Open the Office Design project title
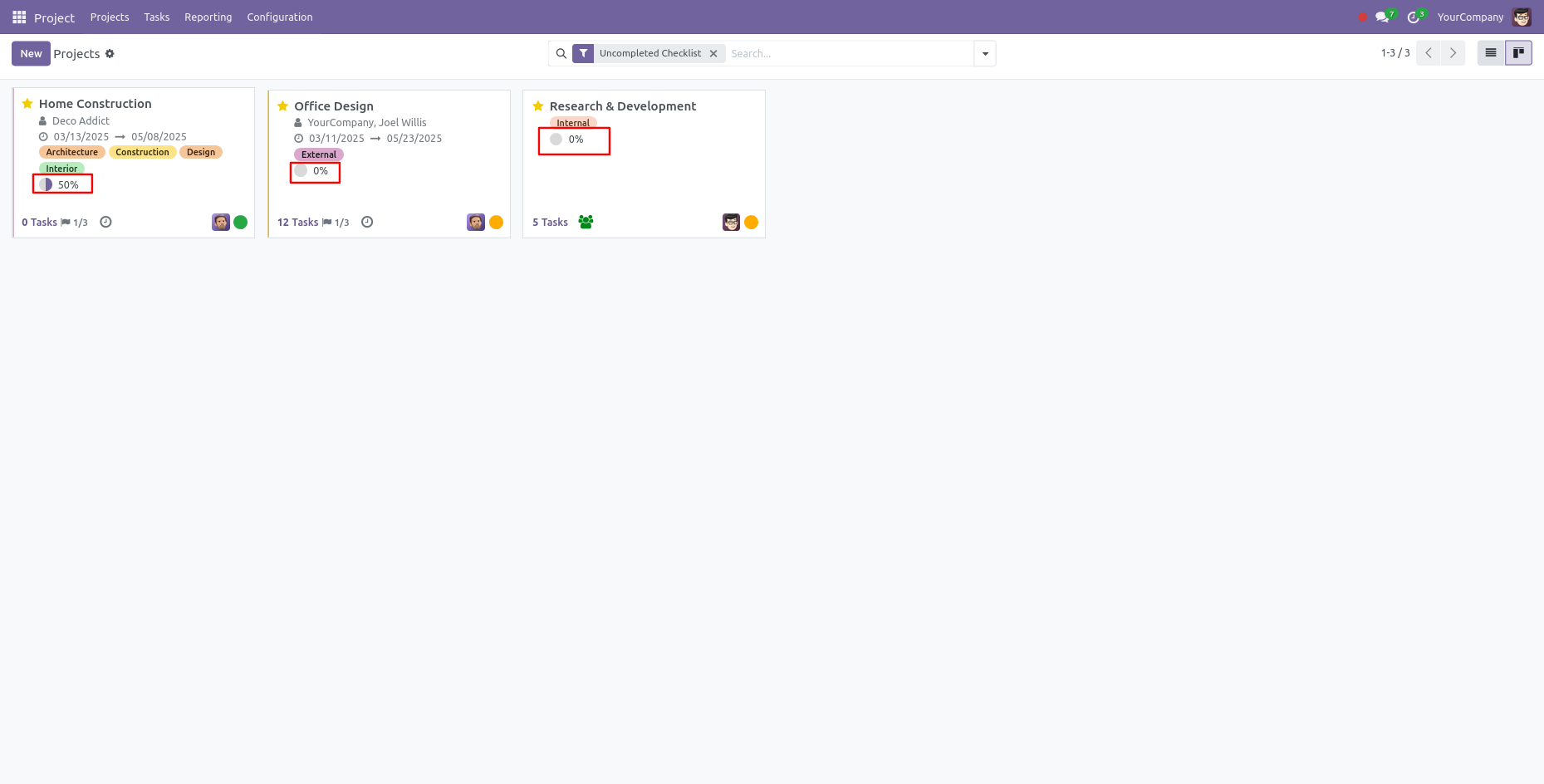This screenshot has height=784, width=1544. [334, 106]
